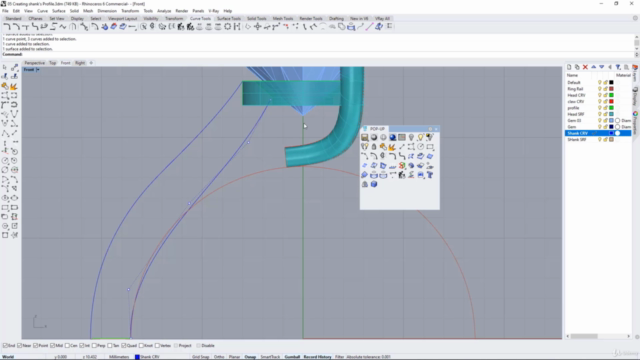Click the New sublayer icon in Layers panel
The width and height of the screenshot is (640, 360).
[577, 67]
